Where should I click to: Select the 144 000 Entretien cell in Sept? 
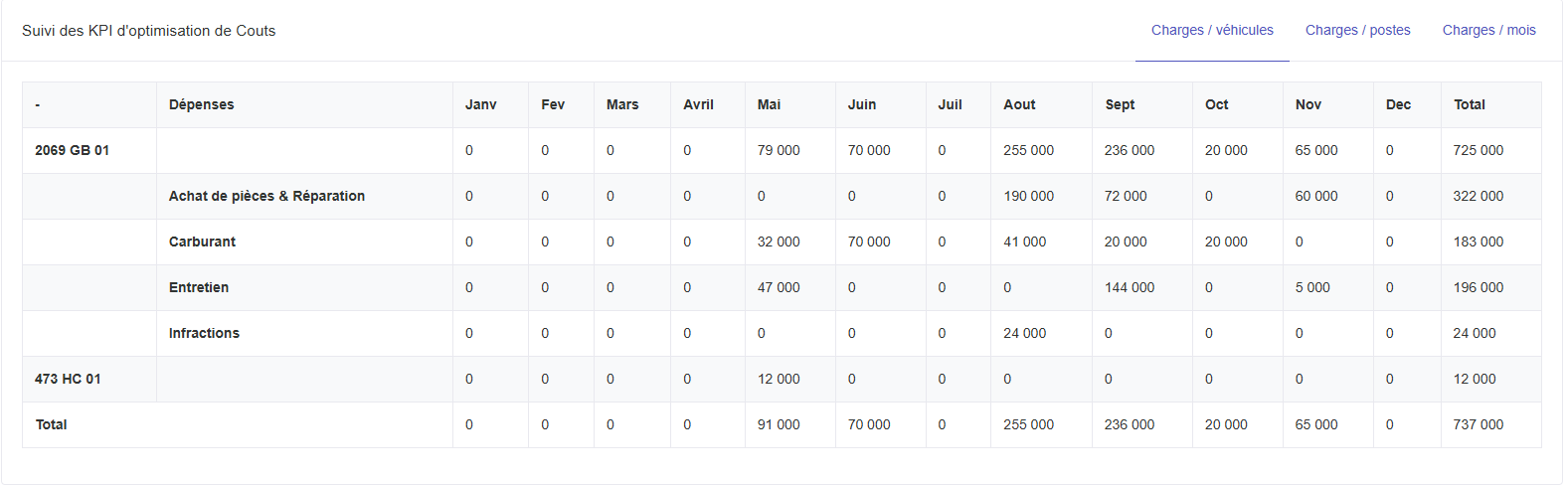[x=1130, y=288]
